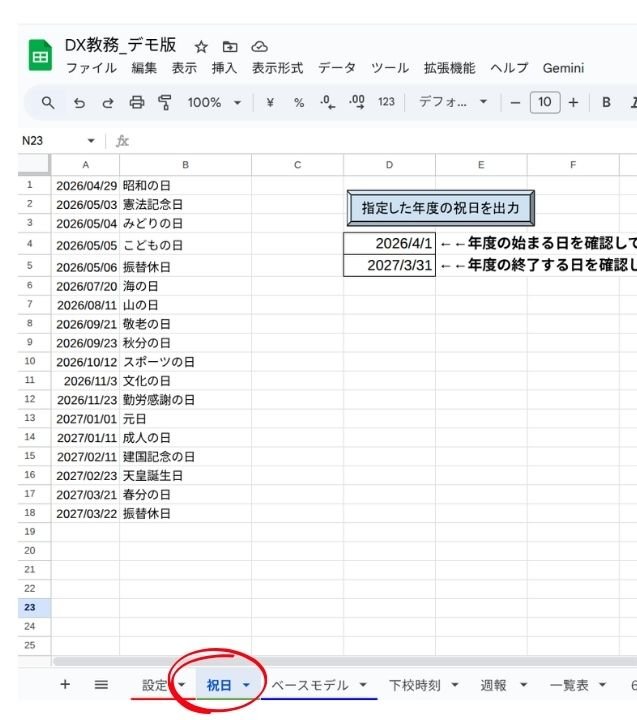
Task: Click the Google Sheets home icon
Action: tap(40, 56)
